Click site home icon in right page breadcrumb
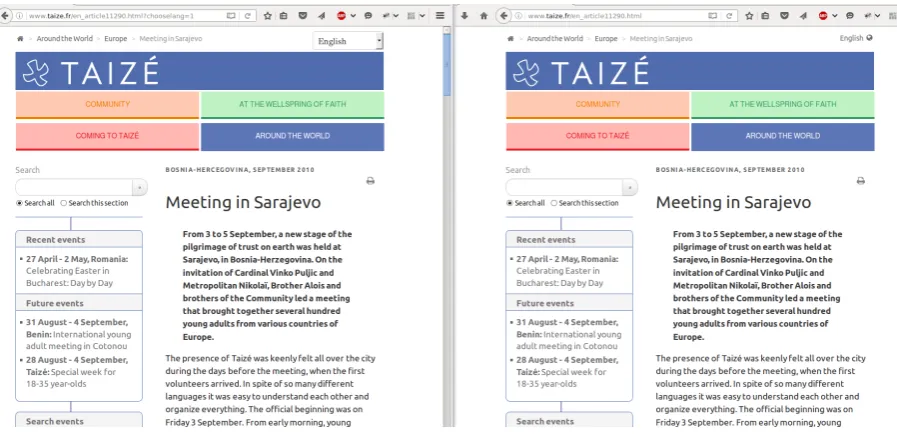 [511, 39]
